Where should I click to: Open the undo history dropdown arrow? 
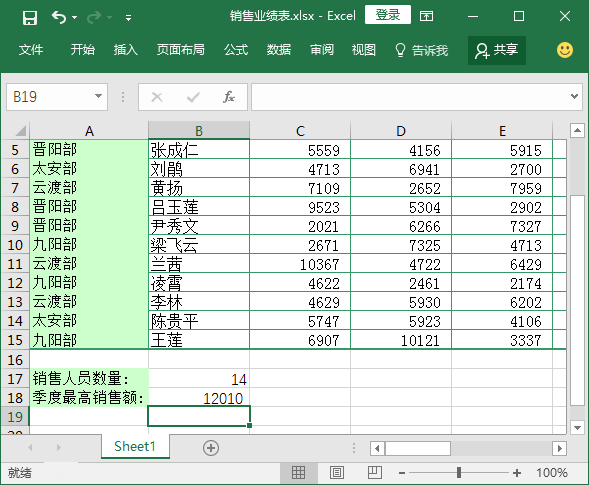[x=75, y=17]
